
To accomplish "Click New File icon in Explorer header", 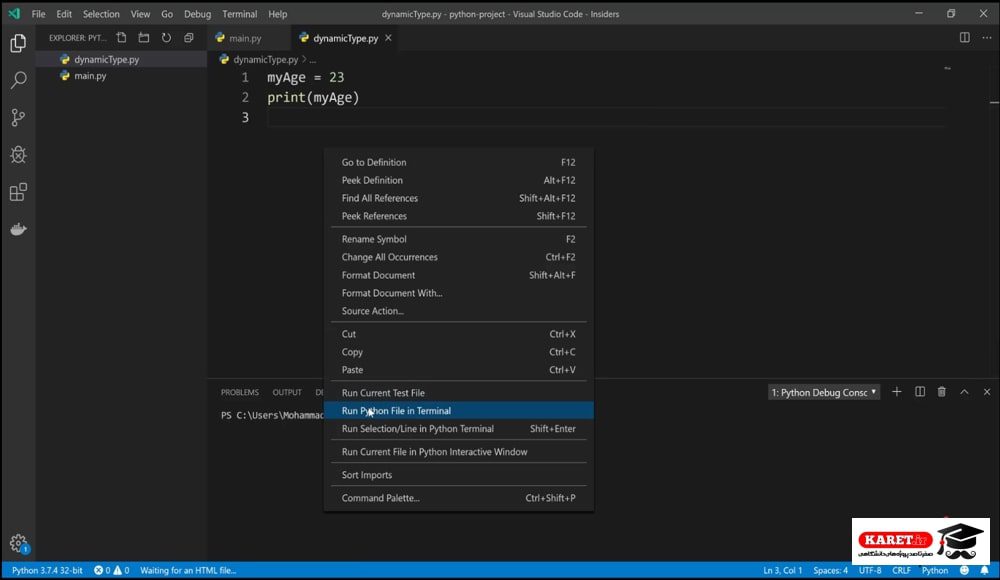I will pyautogui.click(x=121, y=38).
